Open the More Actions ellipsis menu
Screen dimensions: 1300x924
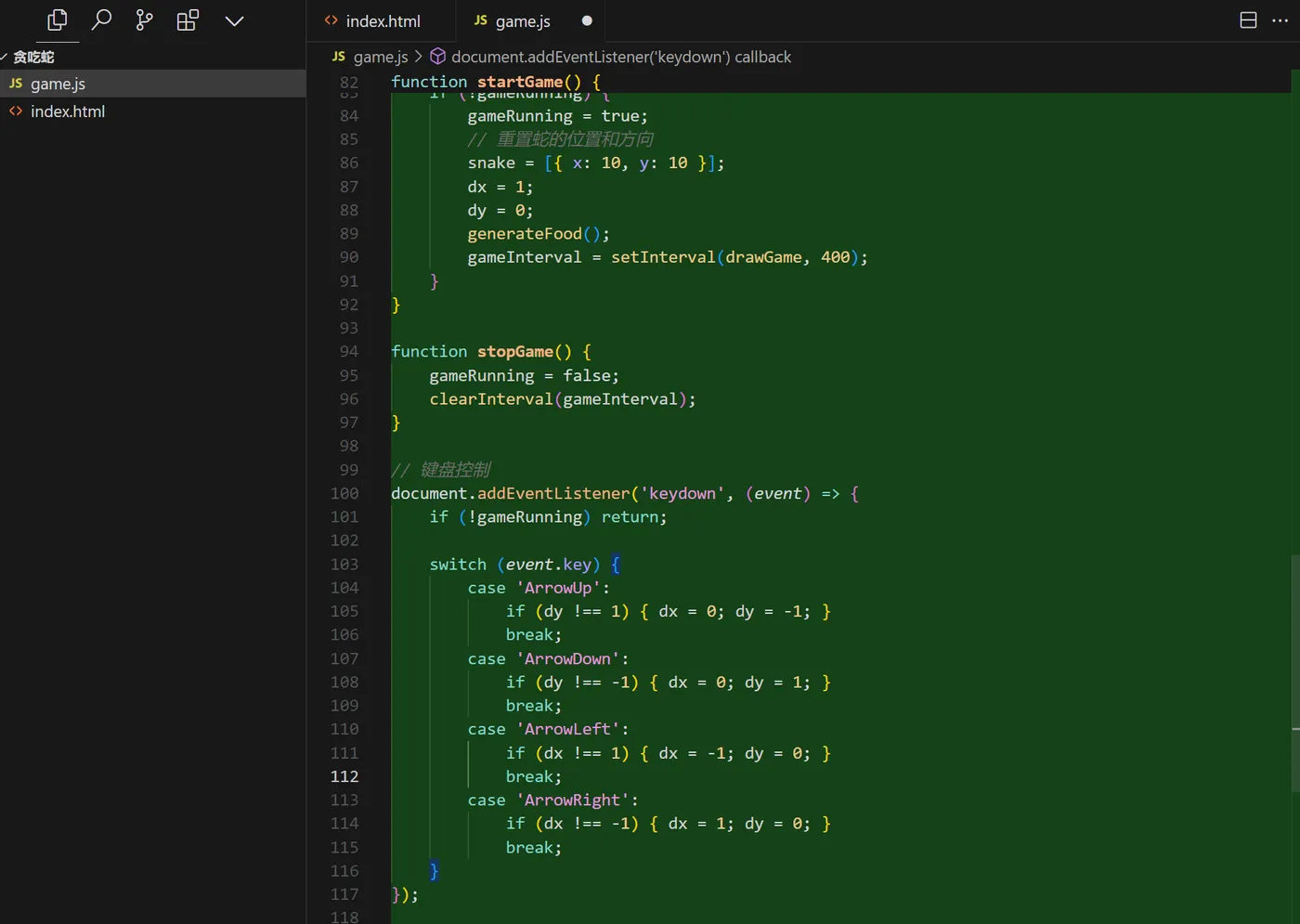(1280, 20)
